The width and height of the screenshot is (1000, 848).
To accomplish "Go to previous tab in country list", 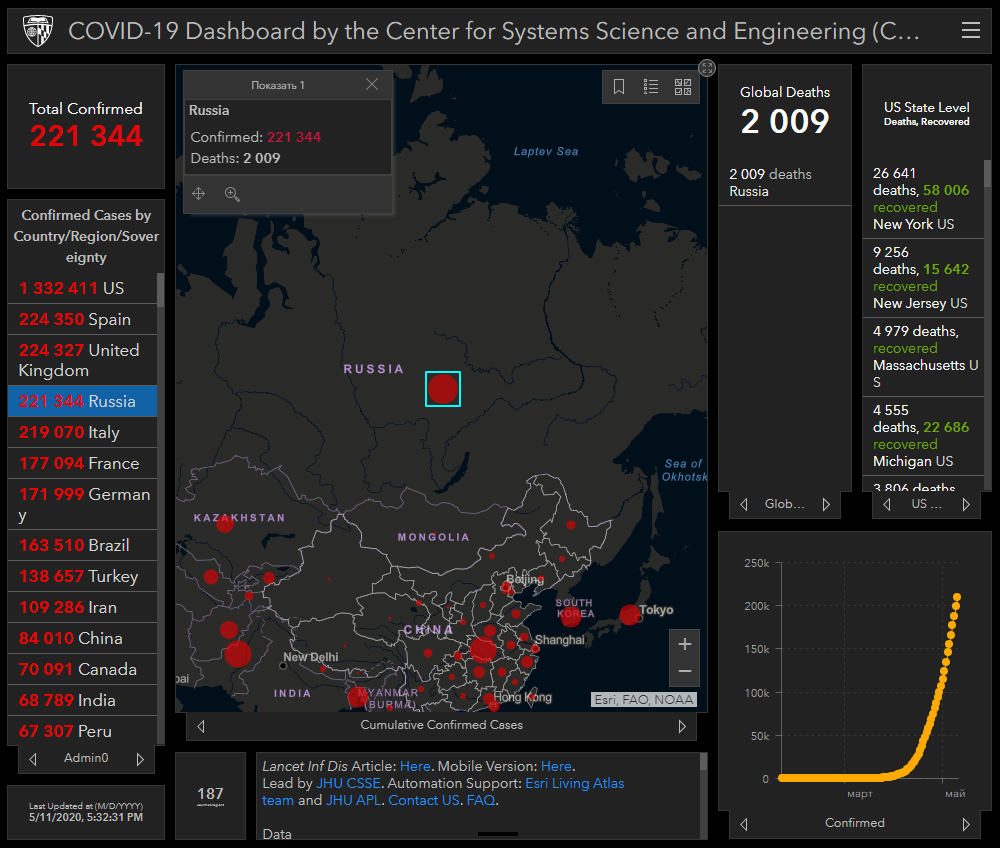I will pos(33,759).
